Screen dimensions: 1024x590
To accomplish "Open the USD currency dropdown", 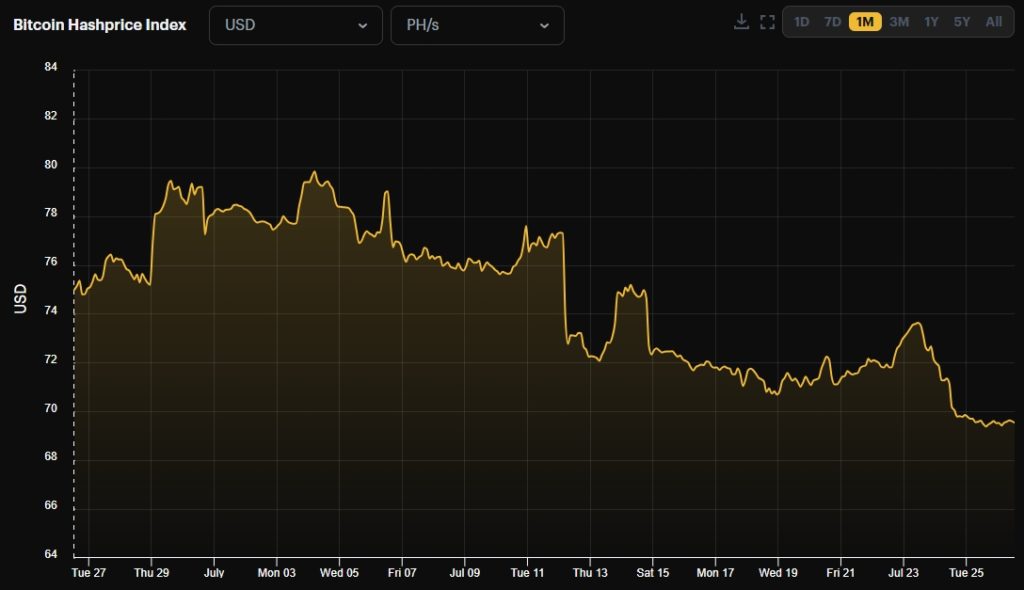I will pos(296,25).
